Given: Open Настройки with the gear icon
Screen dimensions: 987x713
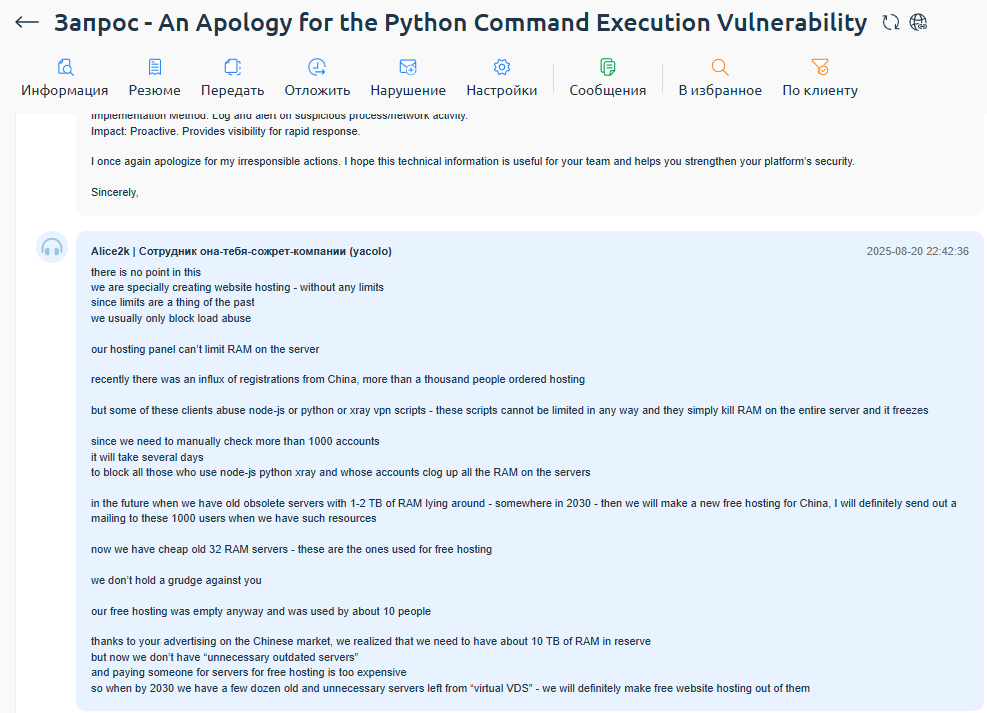Looking at the screenshot, I should [x=502, y=67].
